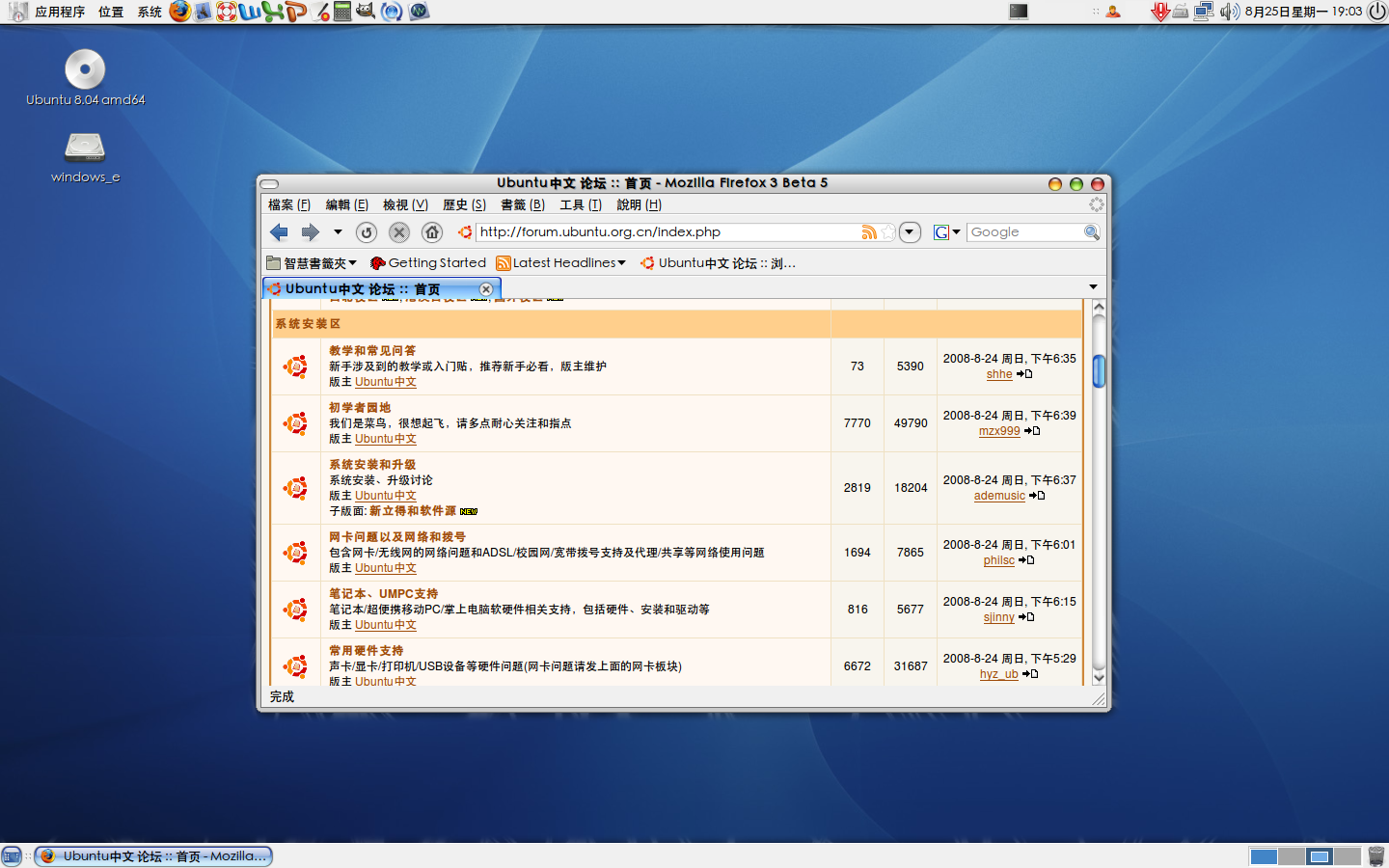Click the show desktop button in bottom panel

[12, 856]
